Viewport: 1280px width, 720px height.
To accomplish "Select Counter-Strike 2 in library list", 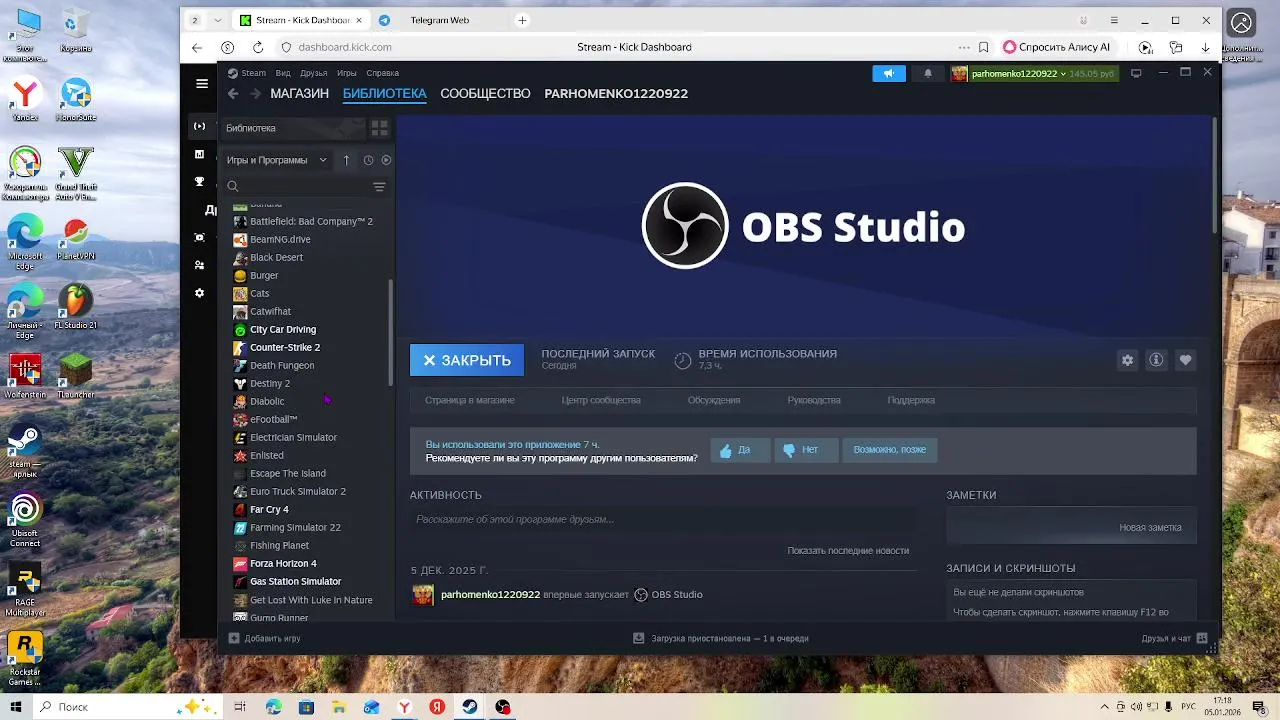I will click(285, 347).
